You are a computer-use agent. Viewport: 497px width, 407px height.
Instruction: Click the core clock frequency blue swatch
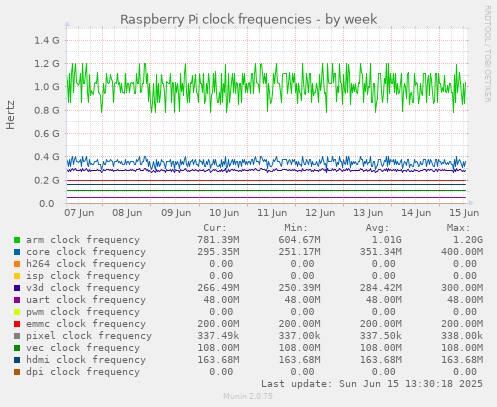tap(17, 252)
